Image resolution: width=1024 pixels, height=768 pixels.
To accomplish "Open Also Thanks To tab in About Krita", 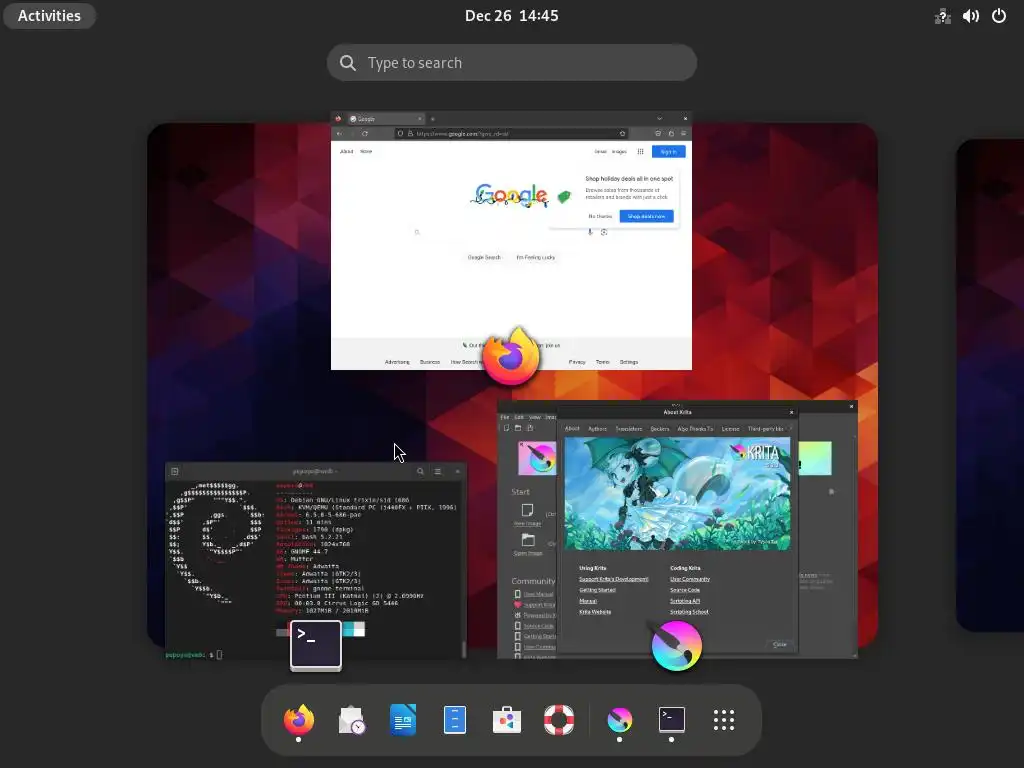I will (696, 429).
